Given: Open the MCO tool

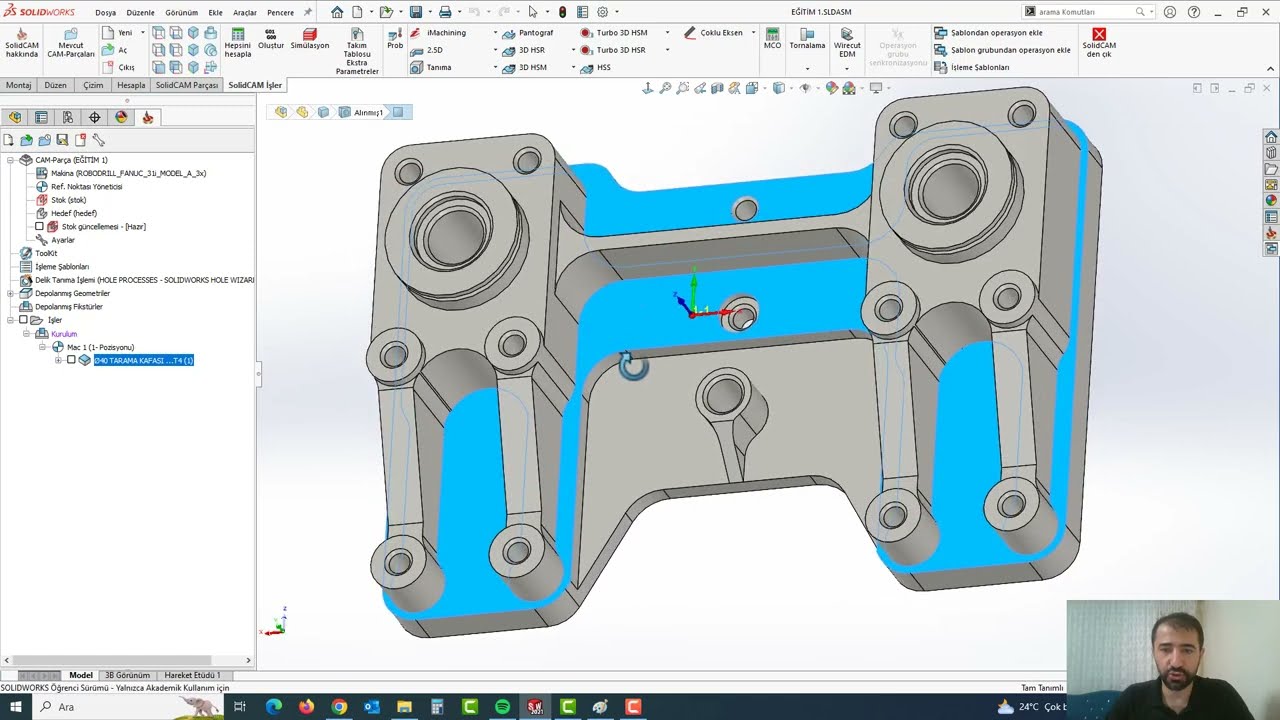Looking at the screenshot, I should (x=772, y=39).
